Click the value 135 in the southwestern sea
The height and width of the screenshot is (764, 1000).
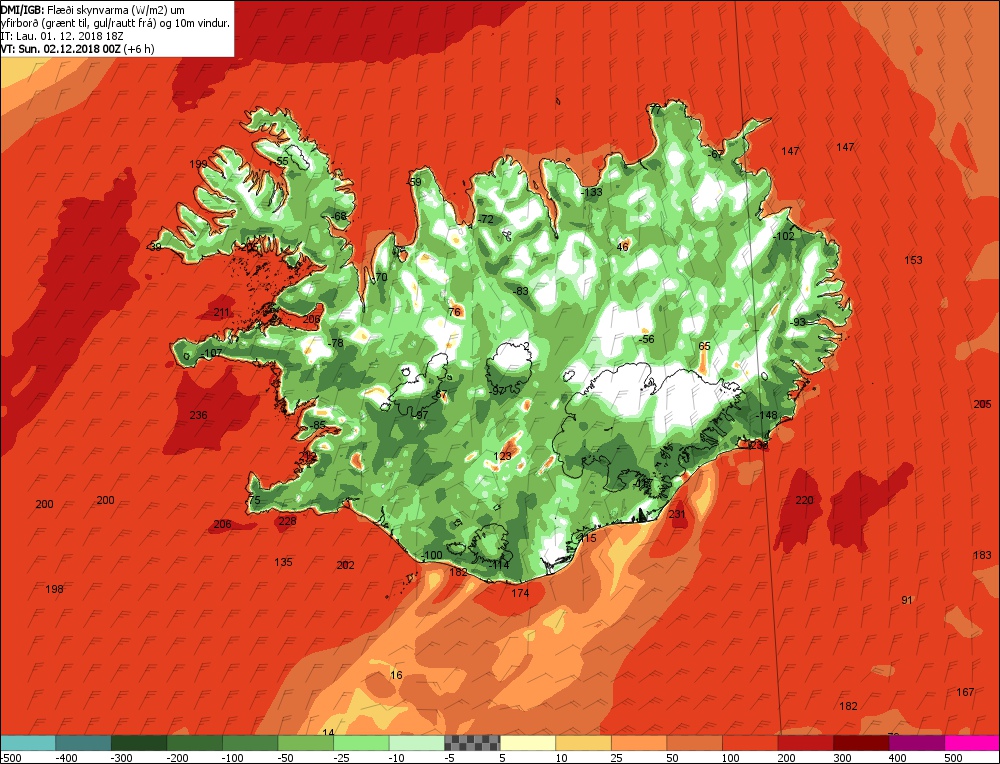point(283,562)
